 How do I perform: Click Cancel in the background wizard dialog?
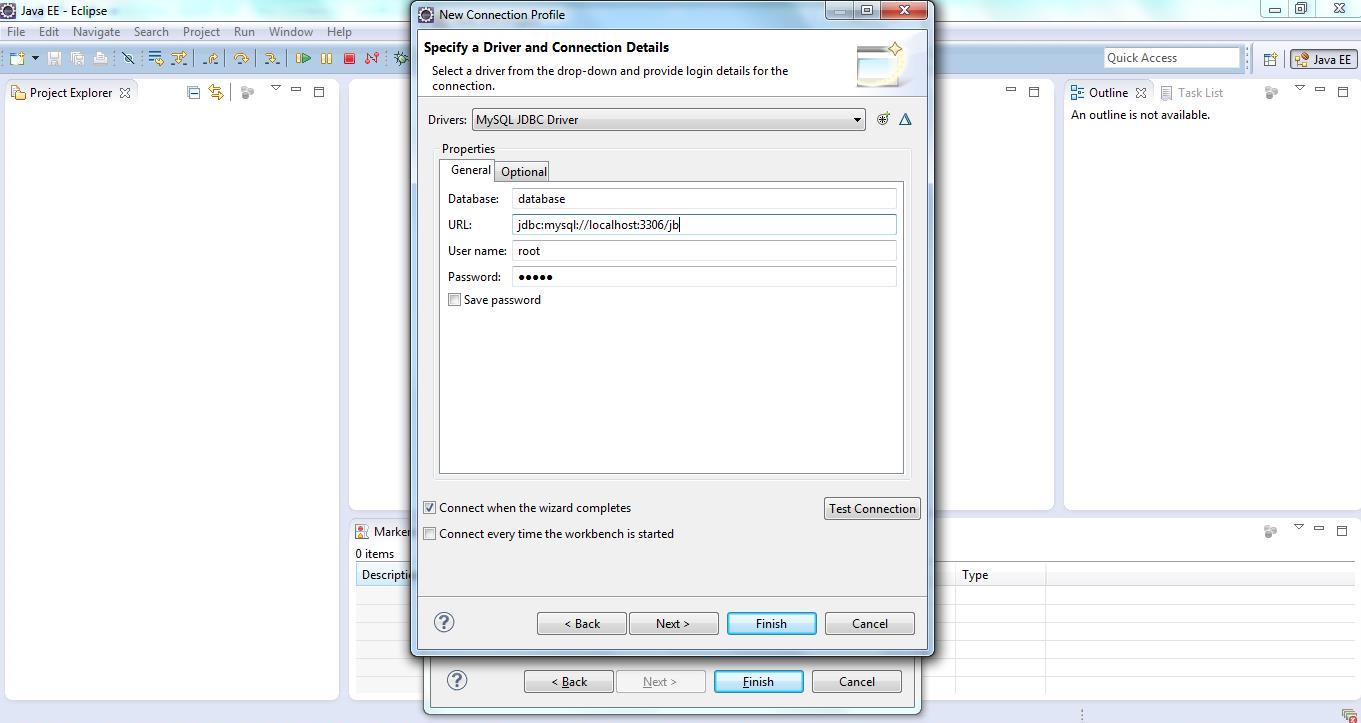click(x=857, y=681)
